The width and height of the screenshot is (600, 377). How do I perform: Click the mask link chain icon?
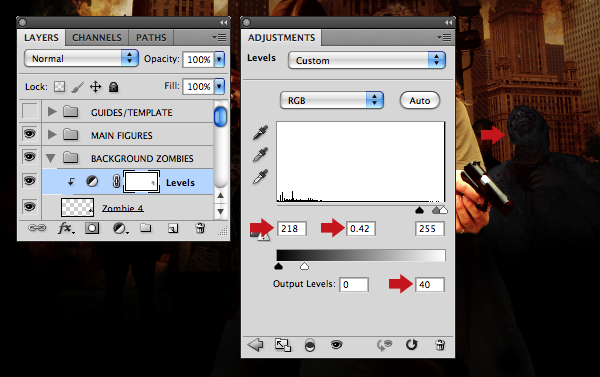tap(116, 181)
